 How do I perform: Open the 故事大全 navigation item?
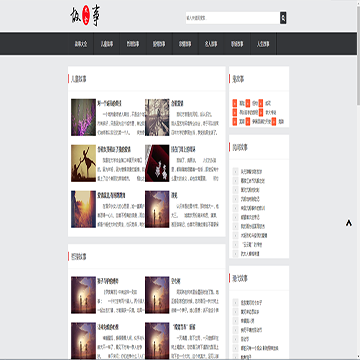pyautogui.click(x=80, y=44)
